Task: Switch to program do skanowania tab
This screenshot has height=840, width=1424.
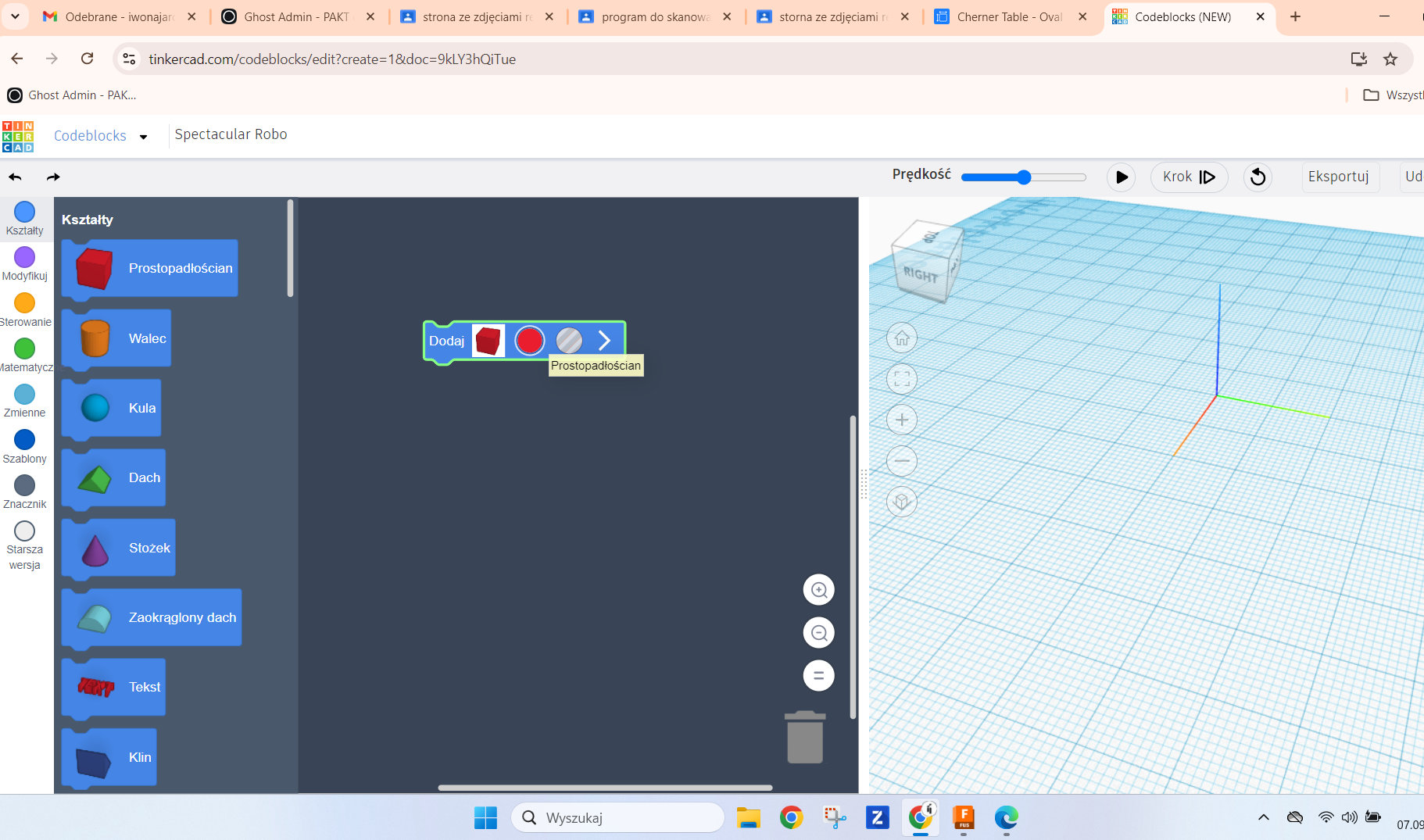Action: (x=653, y=16)
